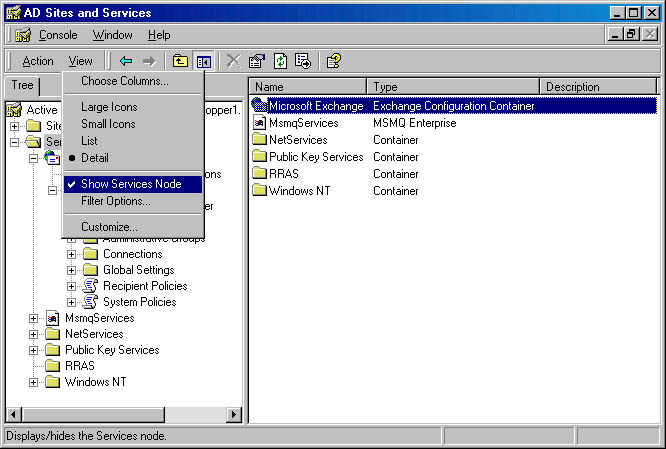The image size is (666, 449).
Task: Click the Refresh toolbar icon
Action: click(x=279, y=61)
